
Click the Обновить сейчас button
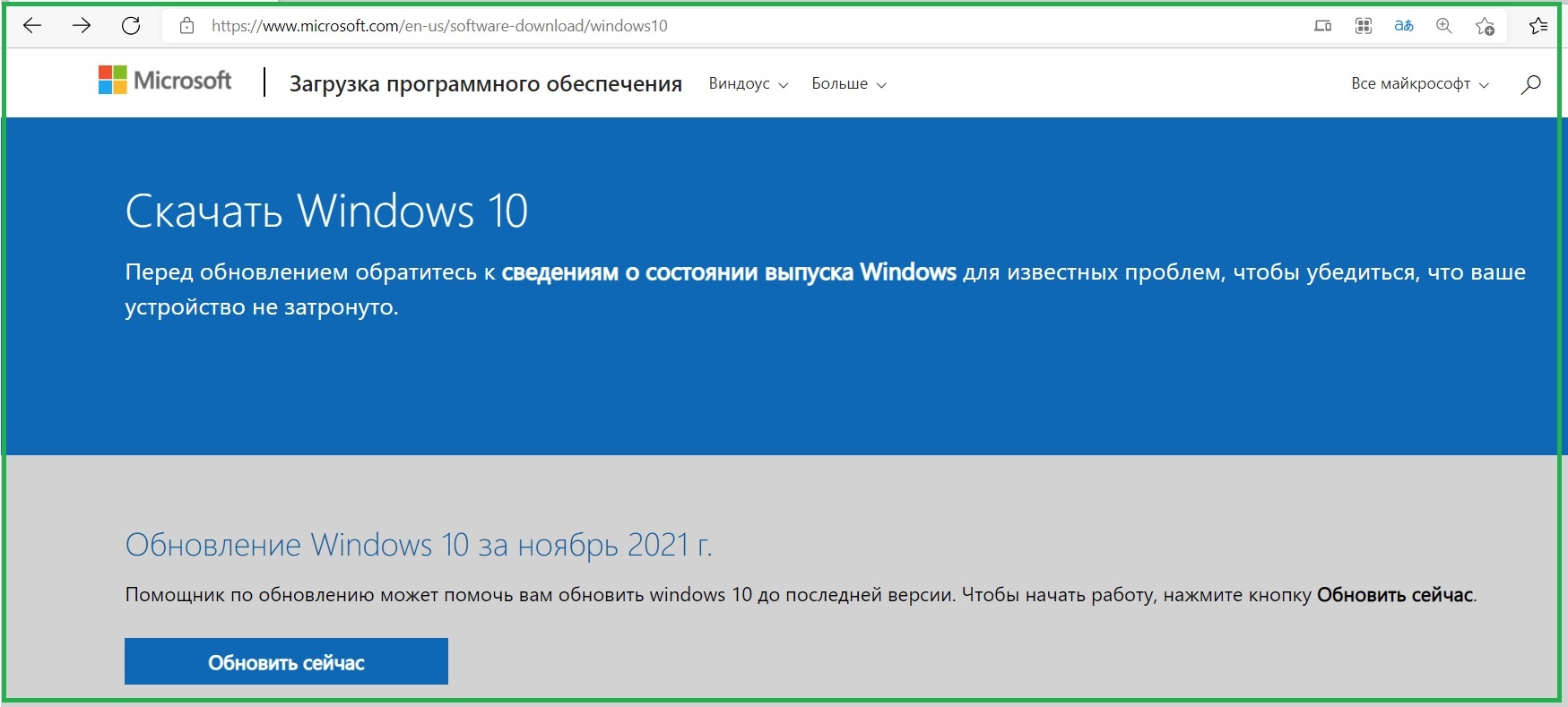286,661
